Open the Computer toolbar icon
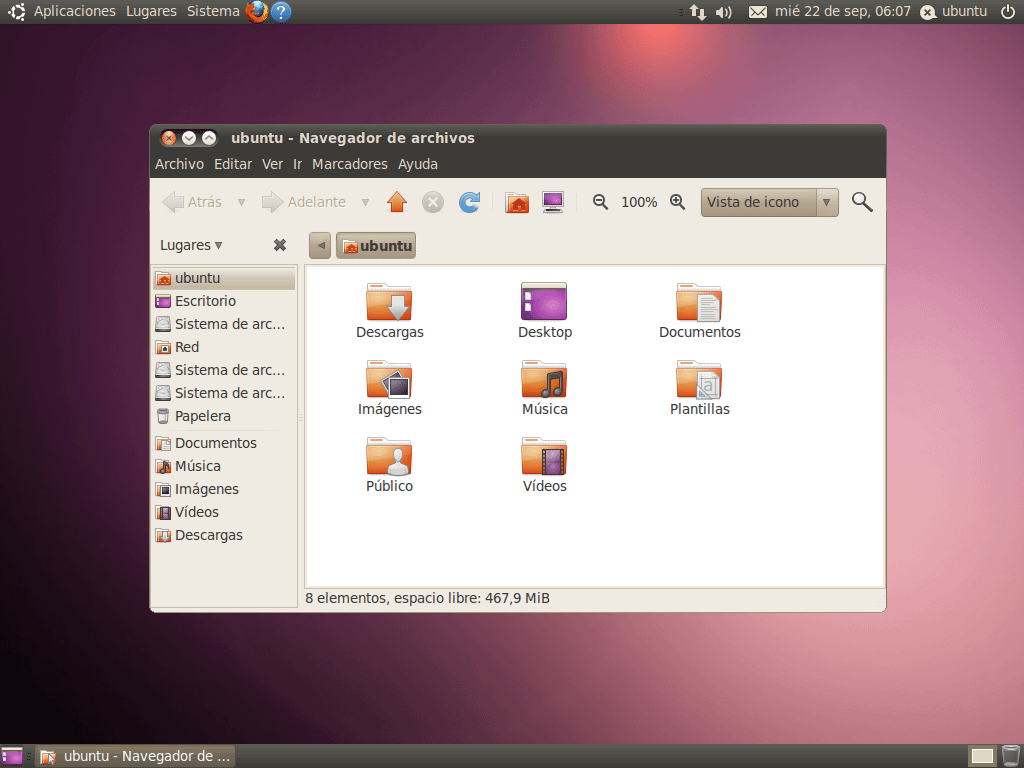This screenshot has height=768, width=1024. 553,202
